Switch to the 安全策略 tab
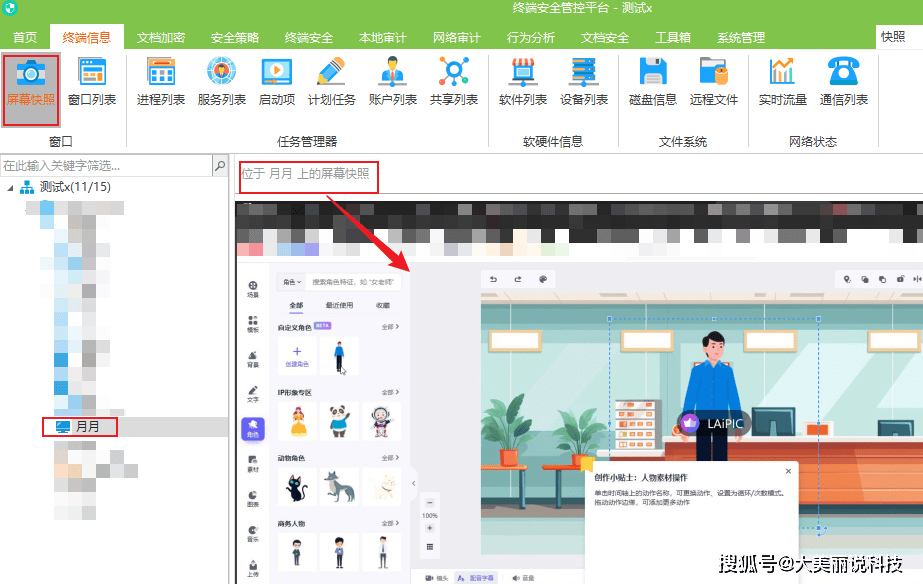The width and height of the screenshot is (923, 584). tap(234, 38)
